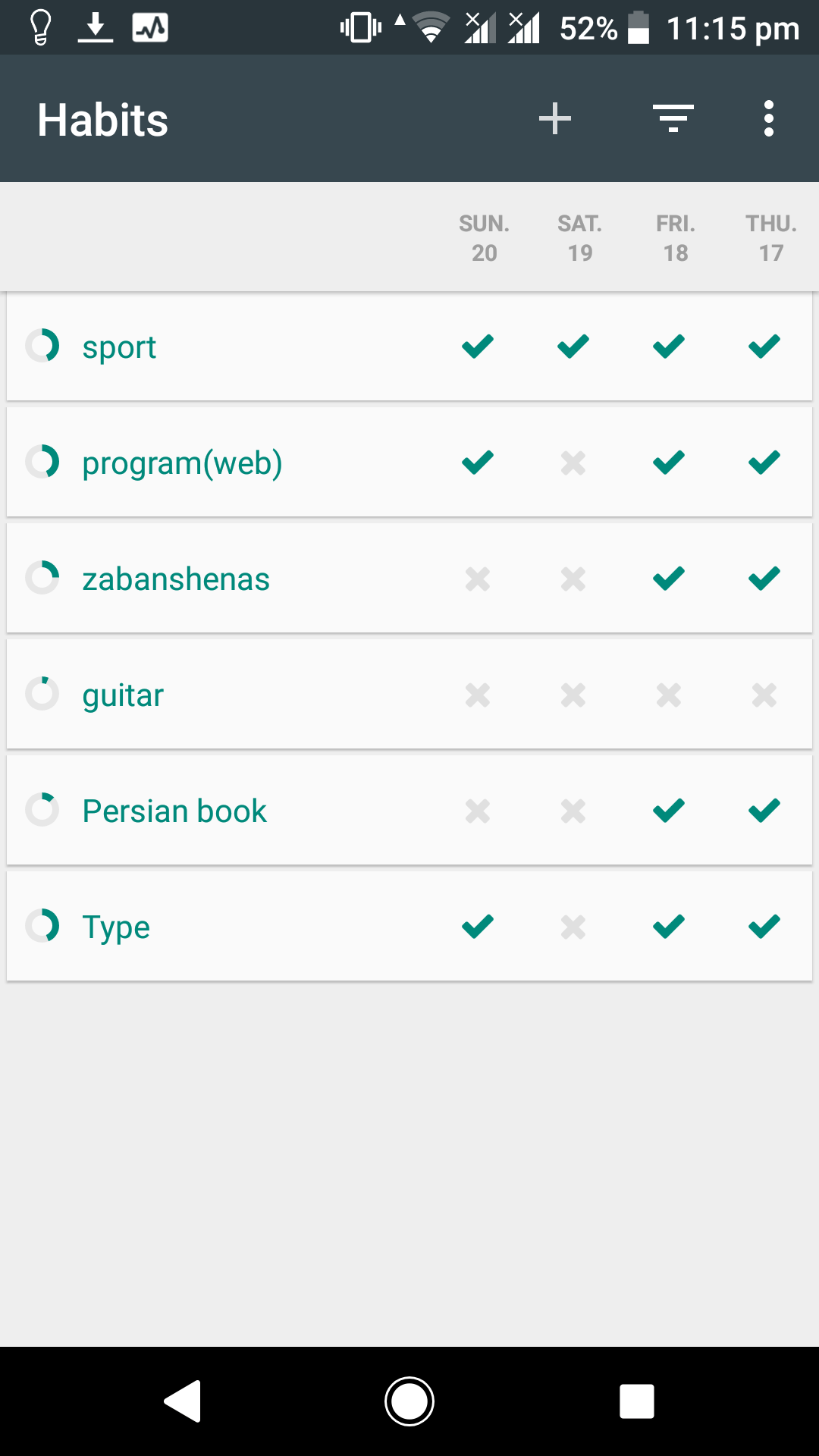The width and height of the screenshot is (819, 1456).
Task: Toggle guitar mark for Thursday 17
Action: (x=764, y=695)
